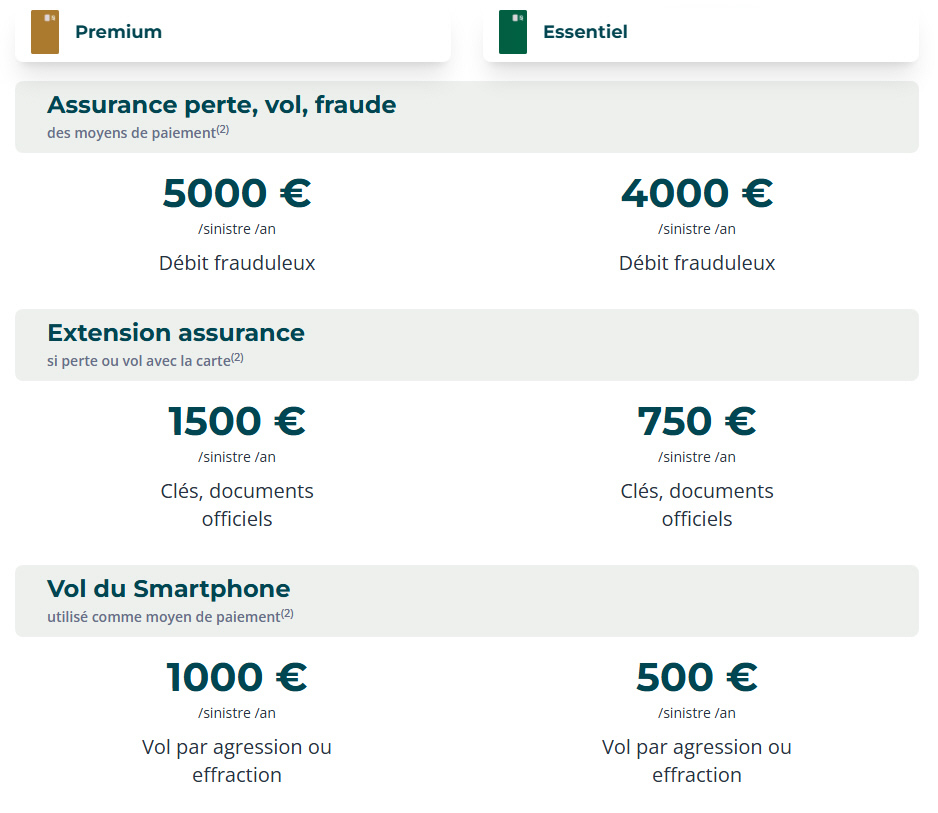Click the 500 € Essentiel amount
The width and height of the screenshot is (938, 813).
(697, 677)
